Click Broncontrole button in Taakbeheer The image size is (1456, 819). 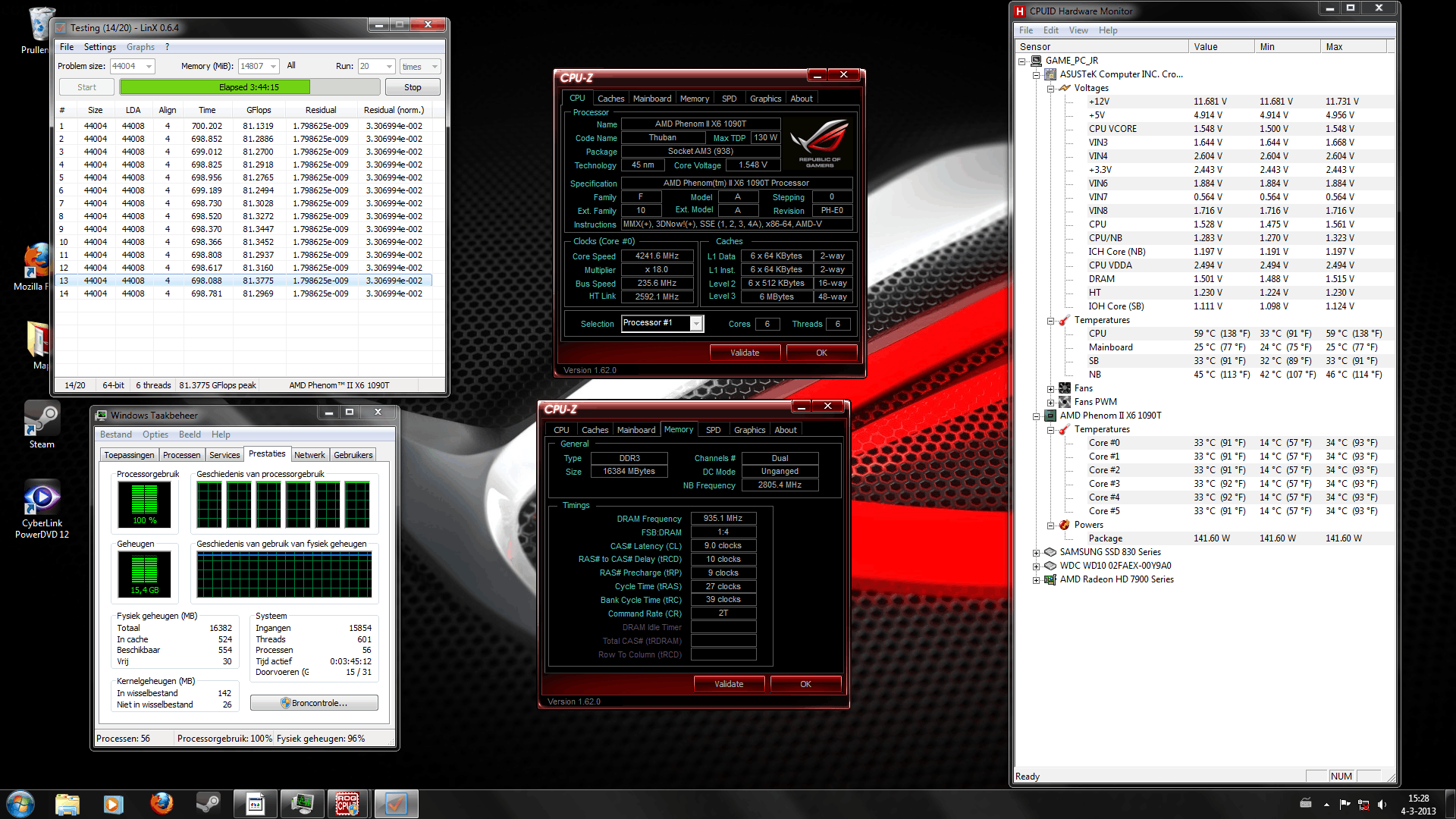[314, 703]
